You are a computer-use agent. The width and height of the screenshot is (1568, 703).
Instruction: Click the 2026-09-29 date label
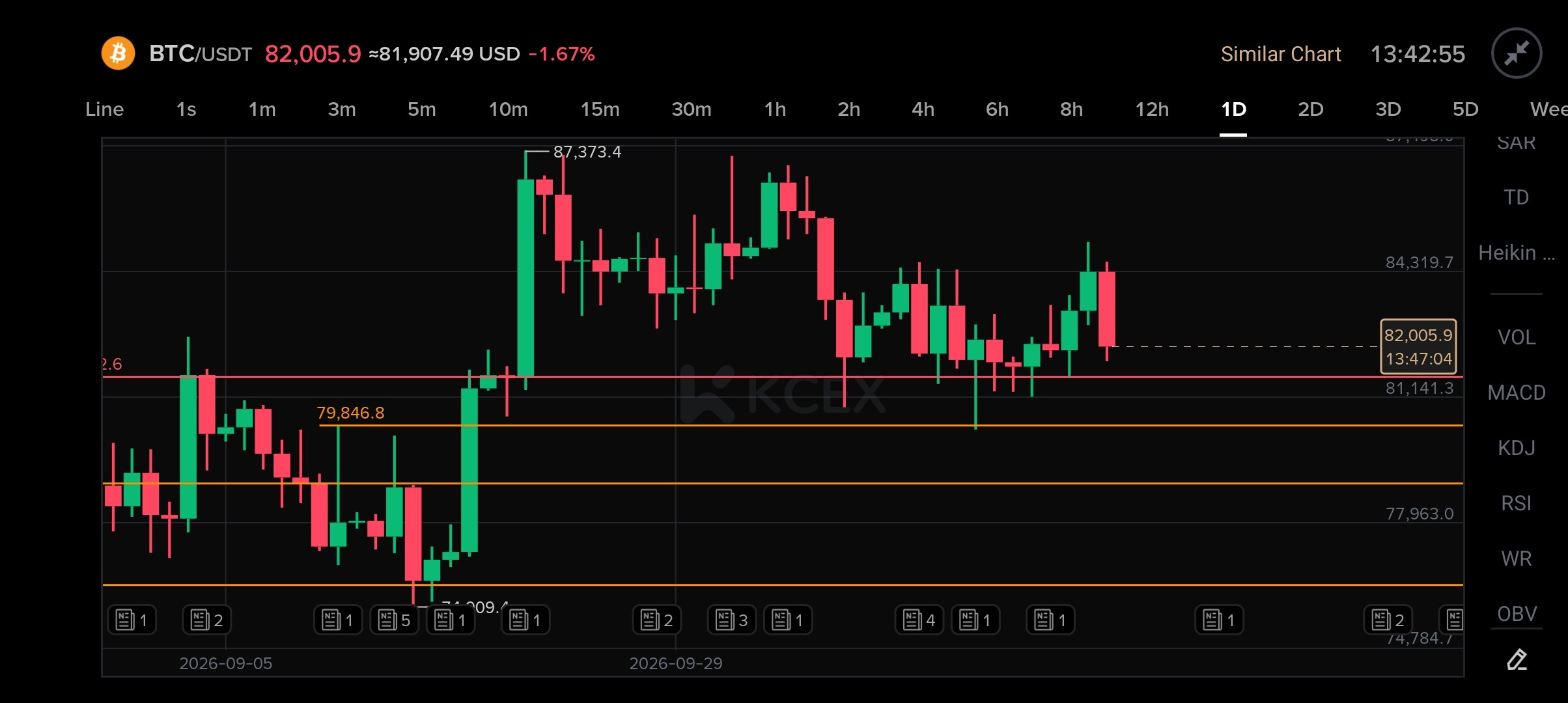(x=675, y=663)
